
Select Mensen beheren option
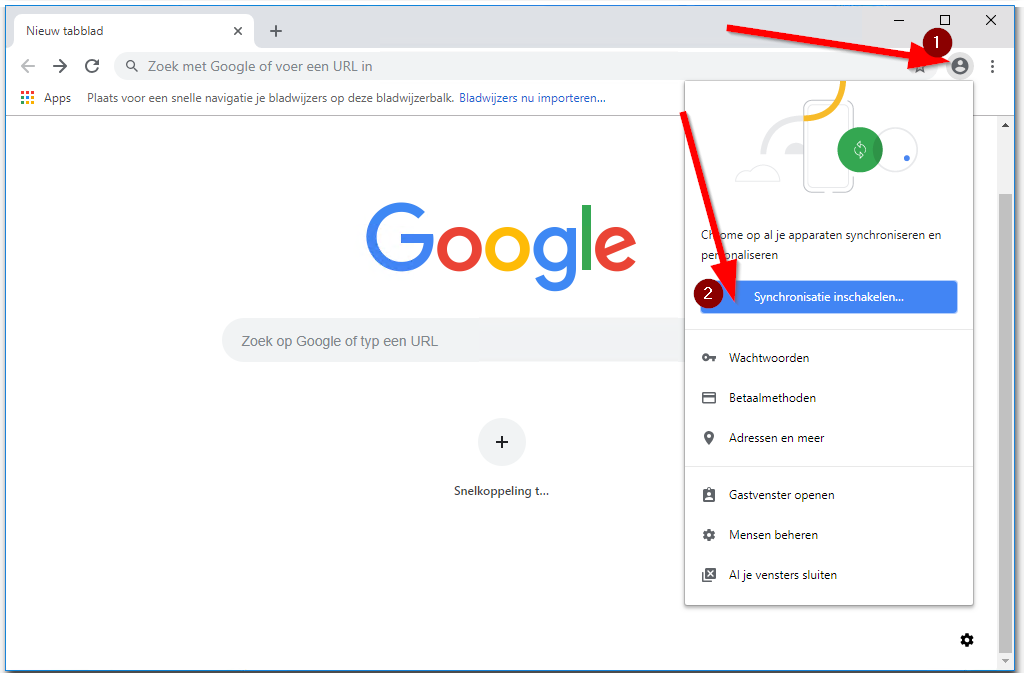click(x=829, y=535)
